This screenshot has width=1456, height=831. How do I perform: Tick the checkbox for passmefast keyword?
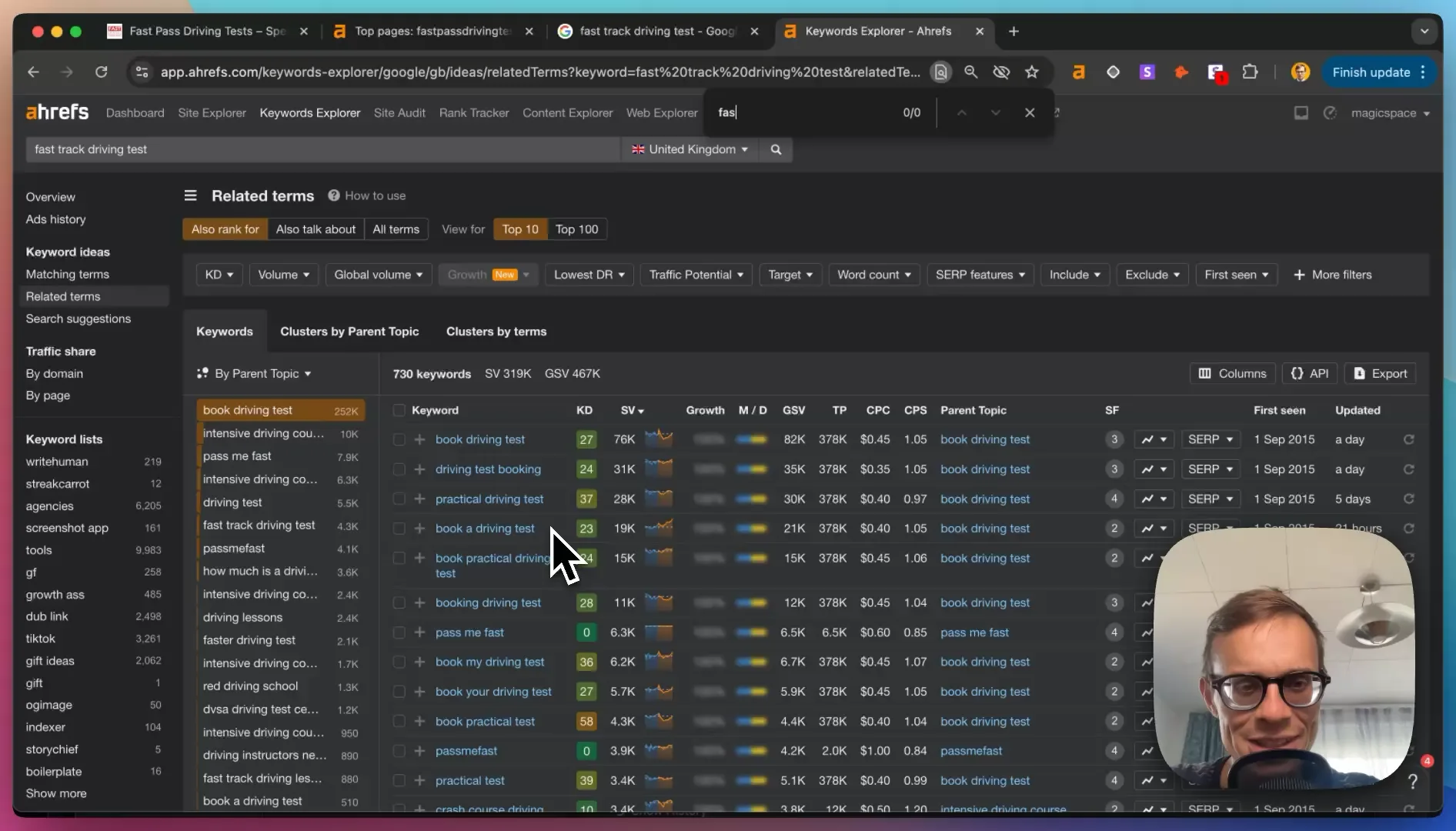399,751
